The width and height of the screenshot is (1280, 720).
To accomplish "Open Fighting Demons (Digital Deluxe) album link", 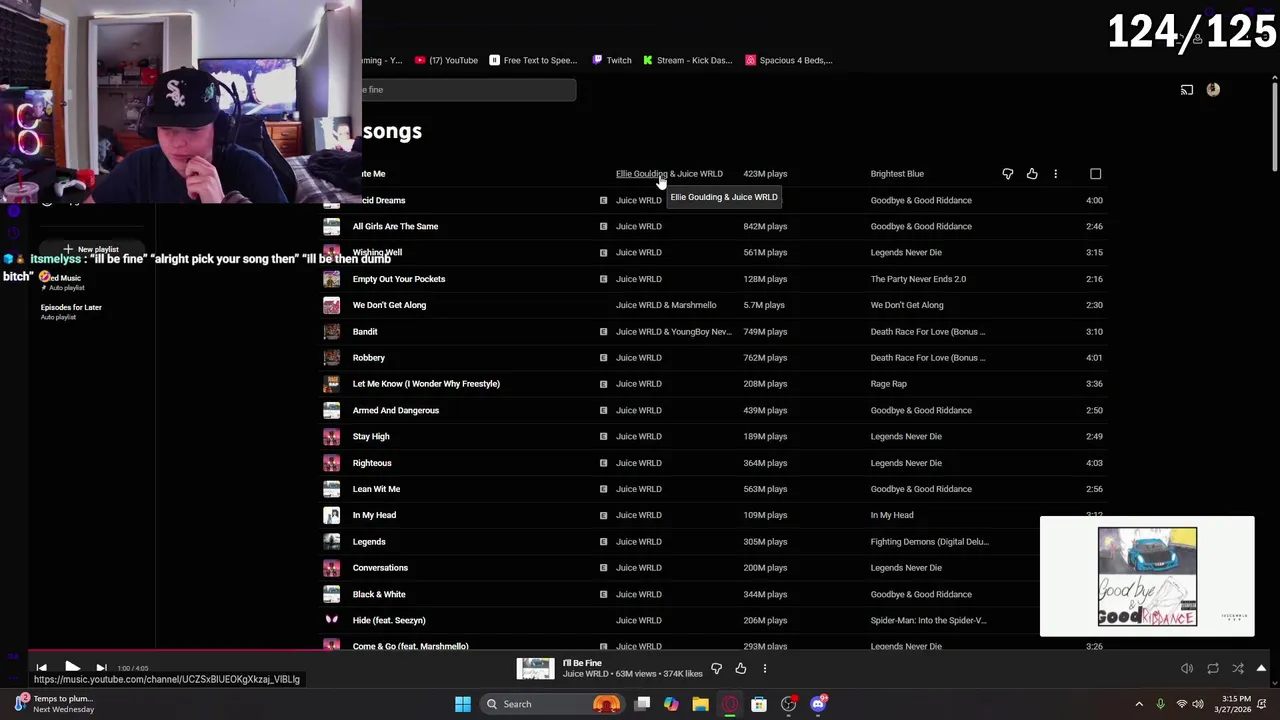I will point(929,542).
